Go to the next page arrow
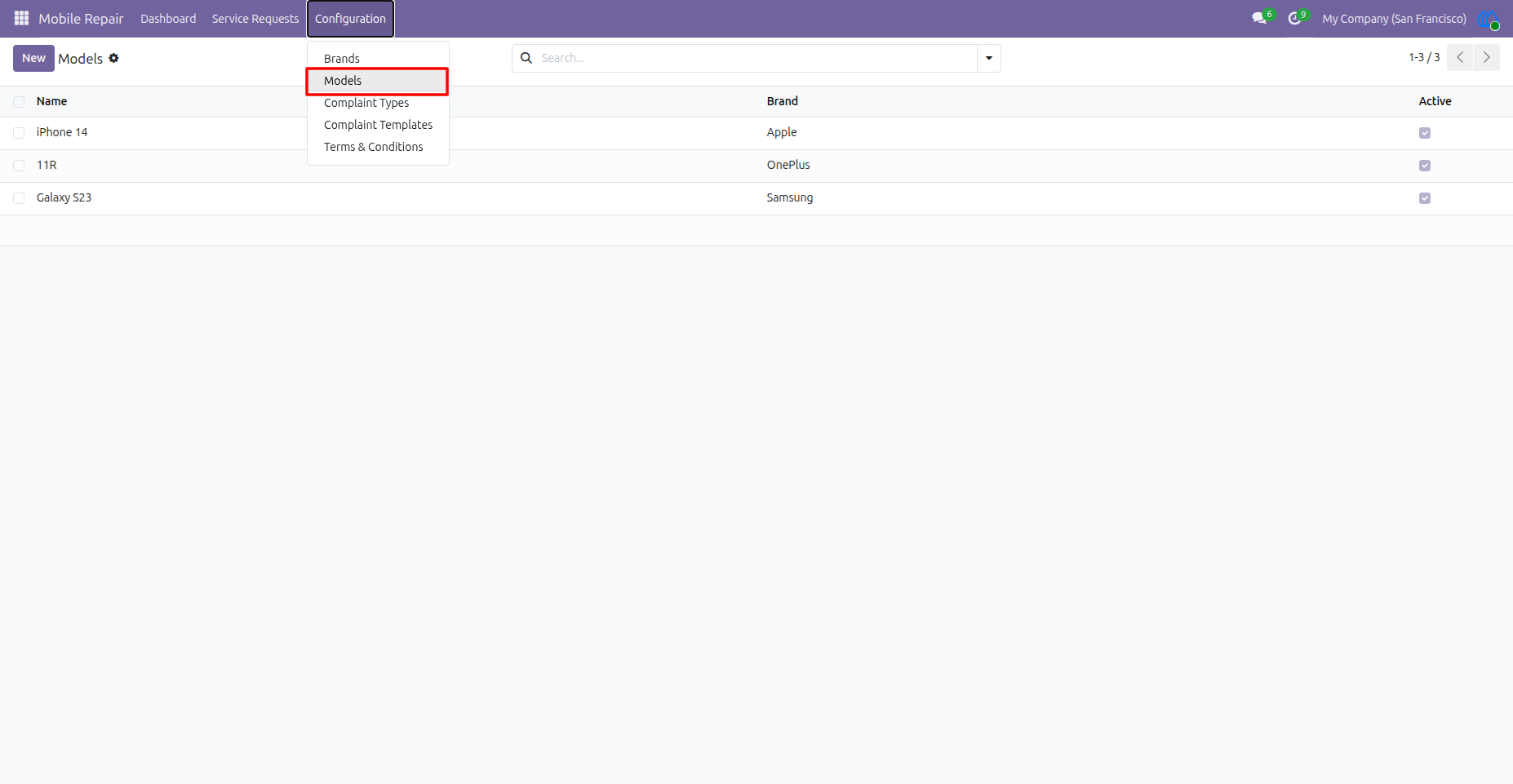This screenshot has height=784, width=1513. coord(1486,57)
